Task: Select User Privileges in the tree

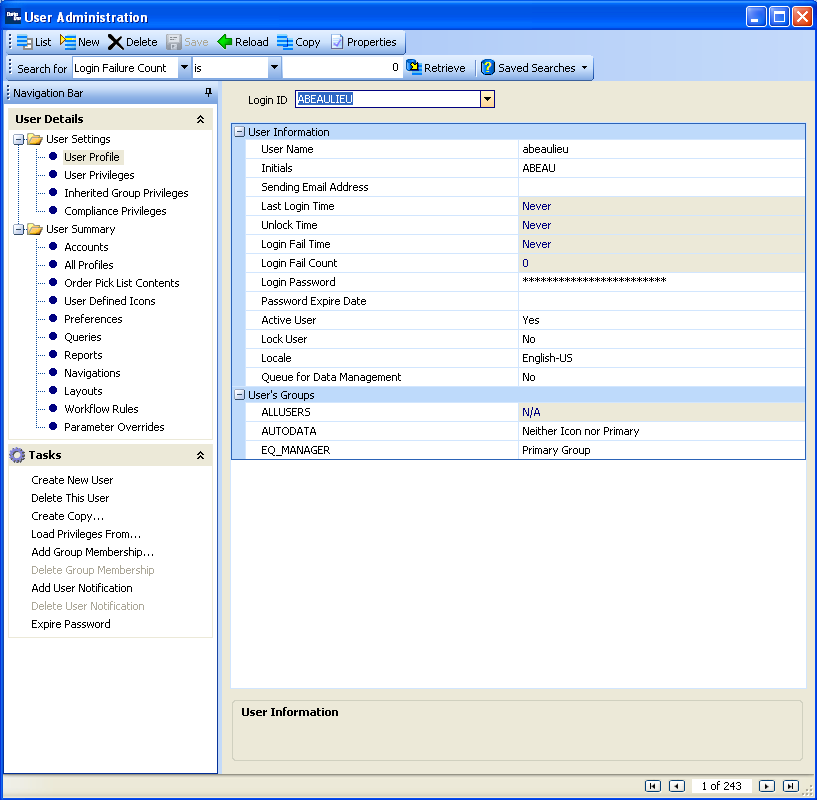Action: click(x=99, y=175)
